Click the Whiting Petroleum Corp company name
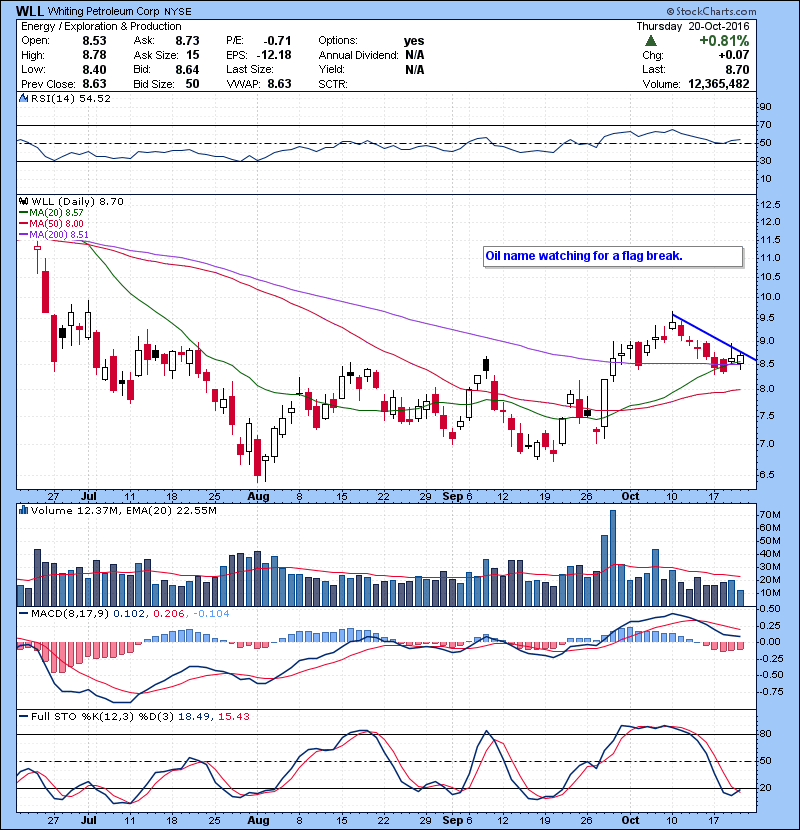Image resolution: width=800 pixels, height=830 pixels. (104, 11)
